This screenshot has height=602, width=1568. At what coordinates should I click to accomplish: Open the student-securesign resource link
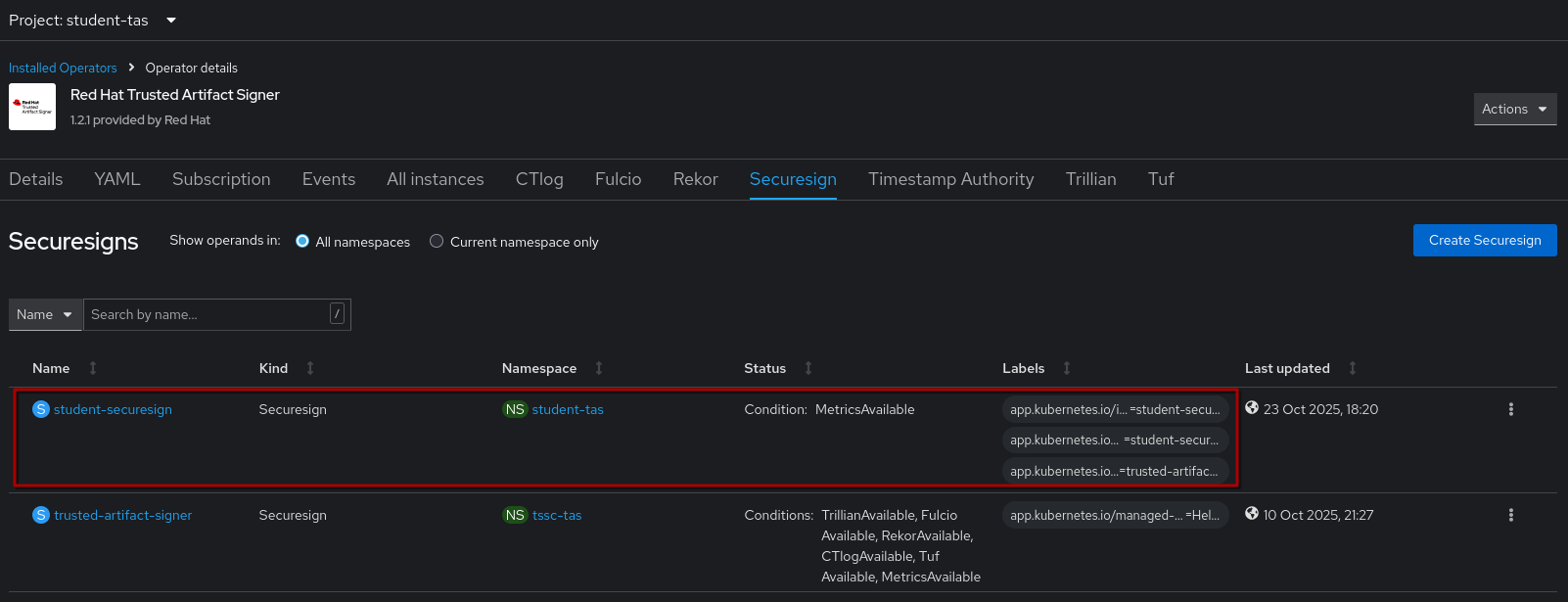113,409
